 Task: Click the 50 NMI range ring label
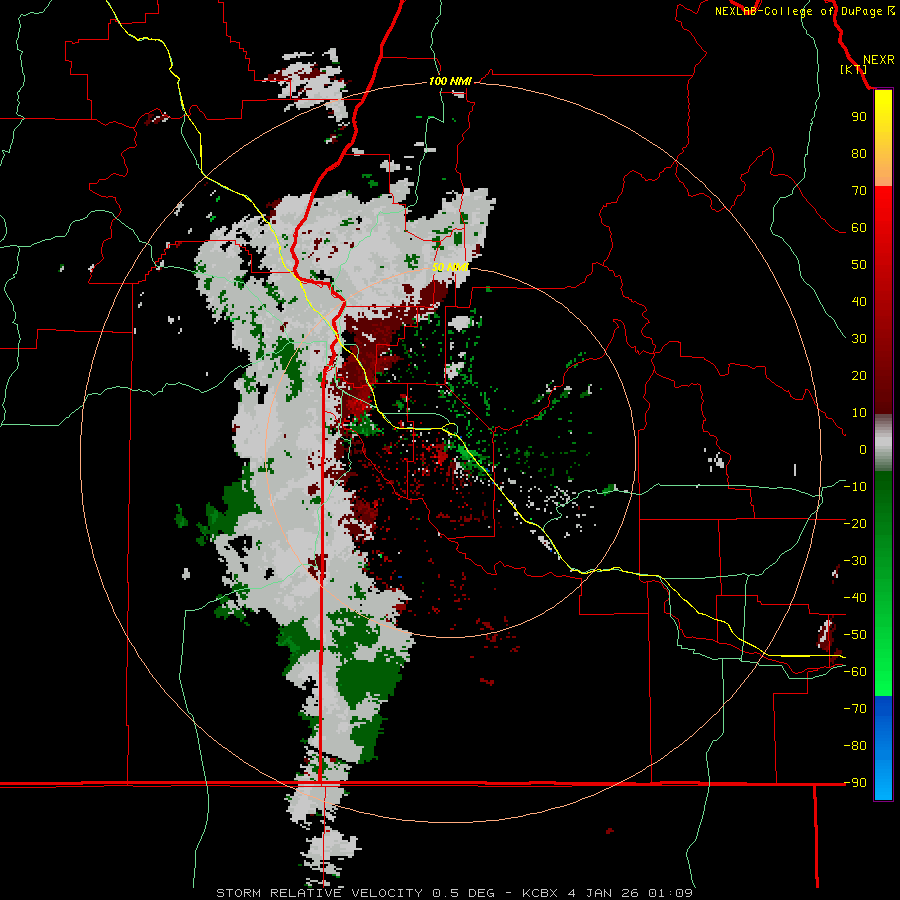coord(450,267)
